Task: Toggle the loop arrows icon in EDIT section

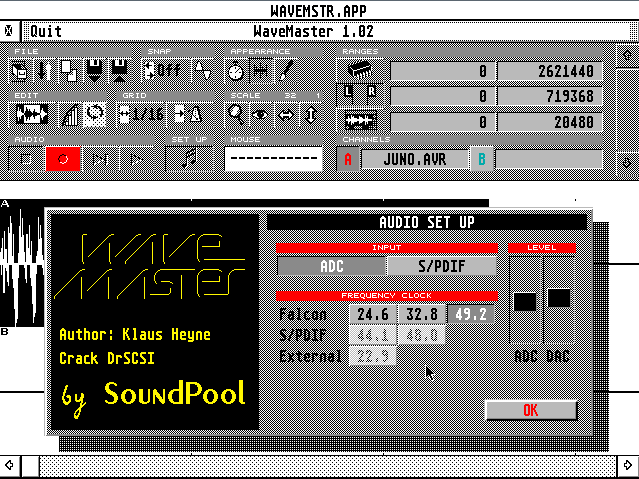Action: (95, 115)
